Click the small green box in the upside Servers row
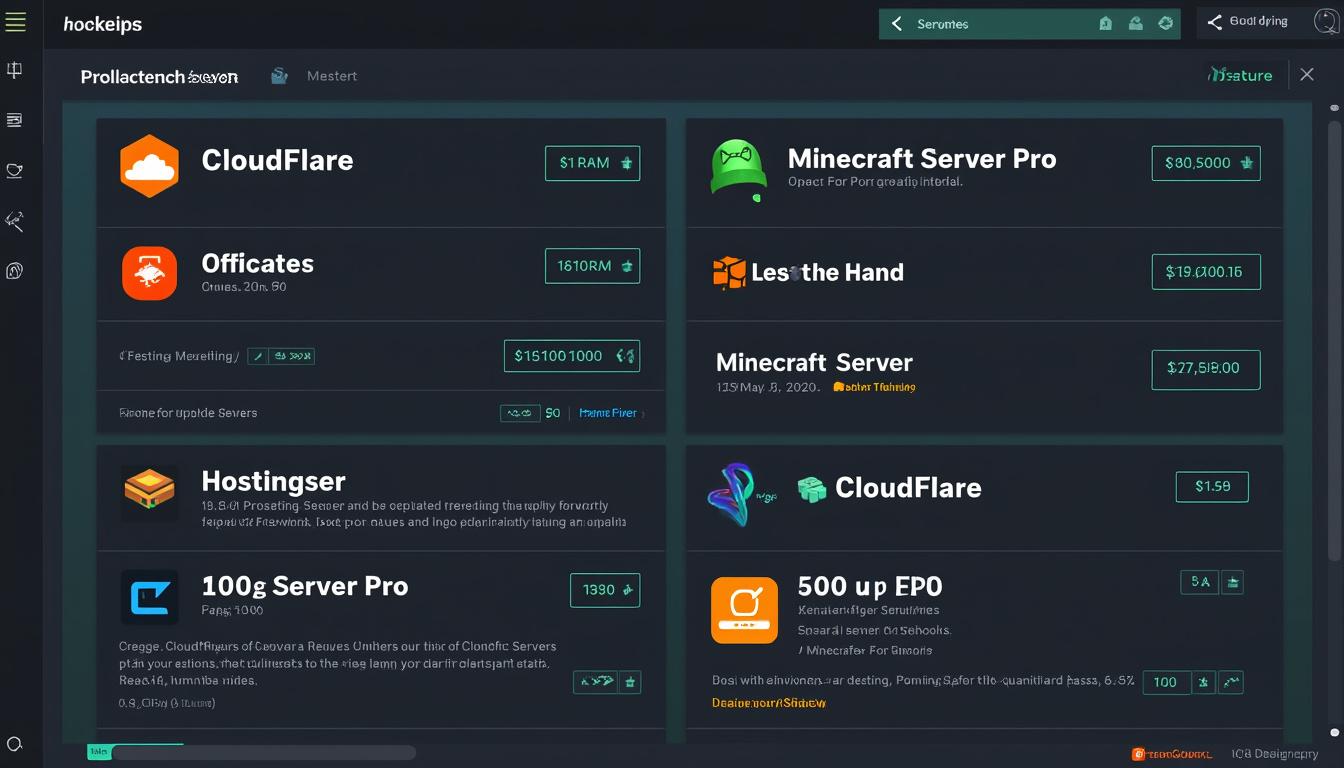 click(x=520, y=413)
